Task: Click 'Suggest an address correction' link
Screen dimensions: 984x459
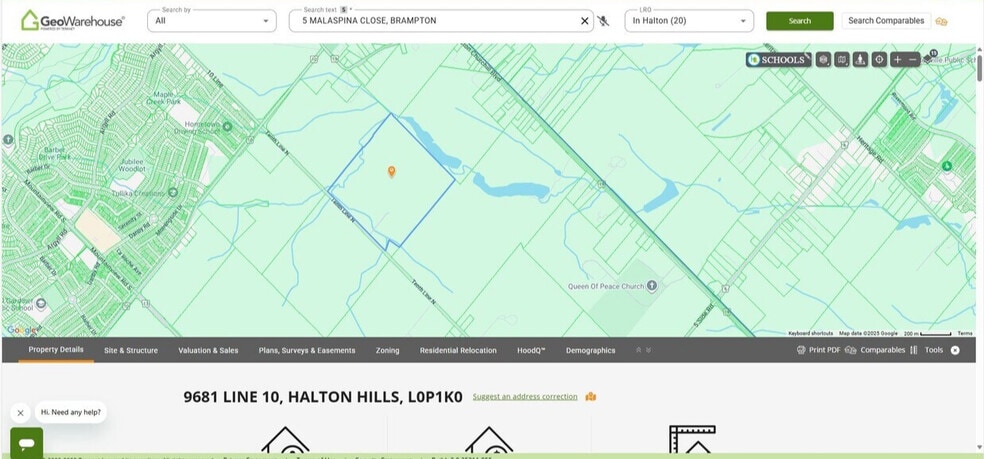Action: pyautogui.click(x=525, y=397)
